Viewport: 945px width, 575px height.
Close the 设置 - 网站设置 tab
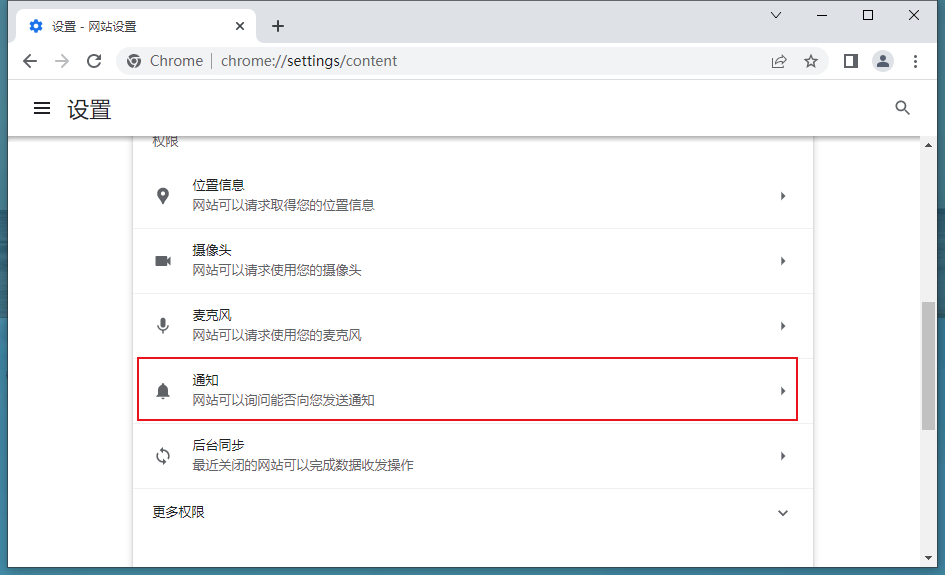coord(240,26)
